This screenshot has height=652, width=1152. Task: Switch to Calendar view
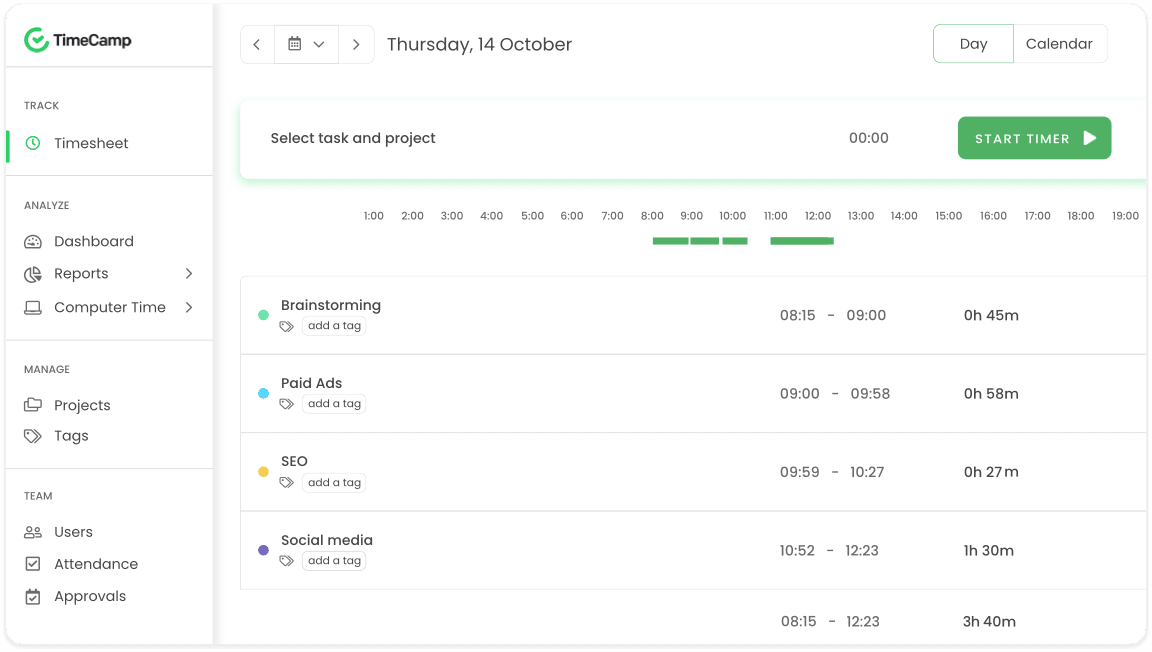click(1059, 44)
